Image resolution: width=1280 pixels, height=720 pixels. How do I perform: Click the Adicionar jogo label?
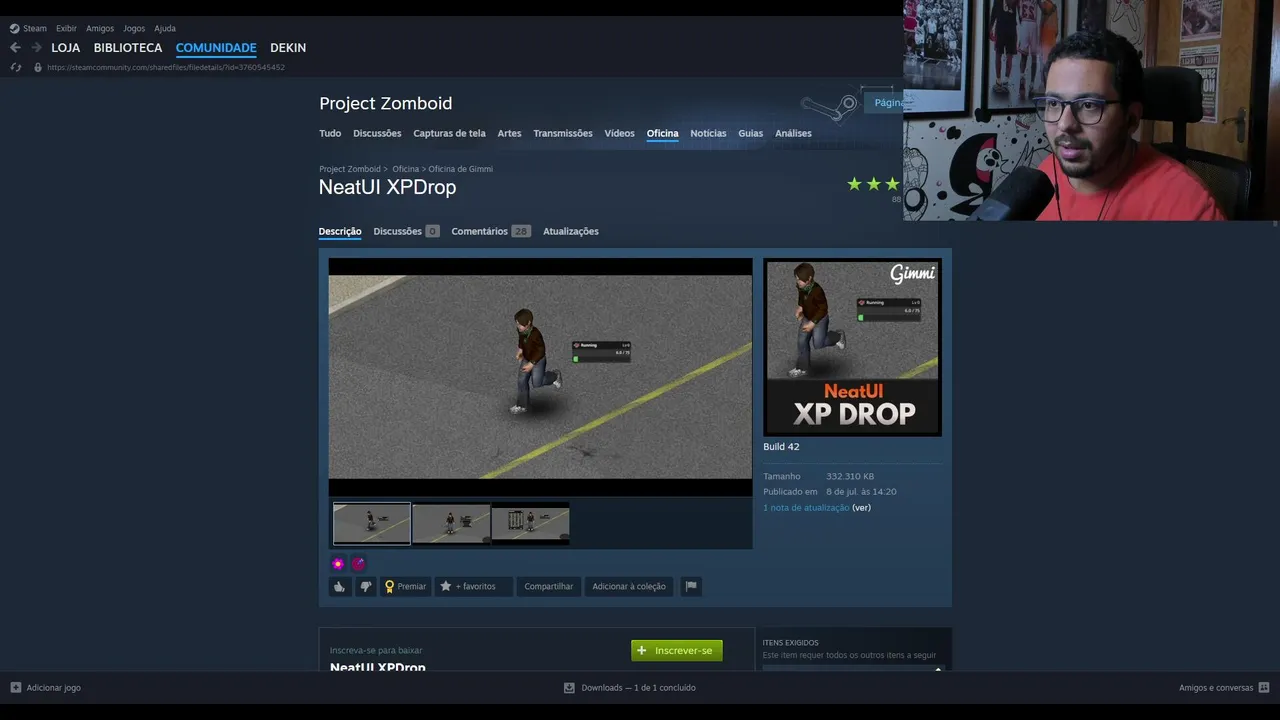point(54,688)
